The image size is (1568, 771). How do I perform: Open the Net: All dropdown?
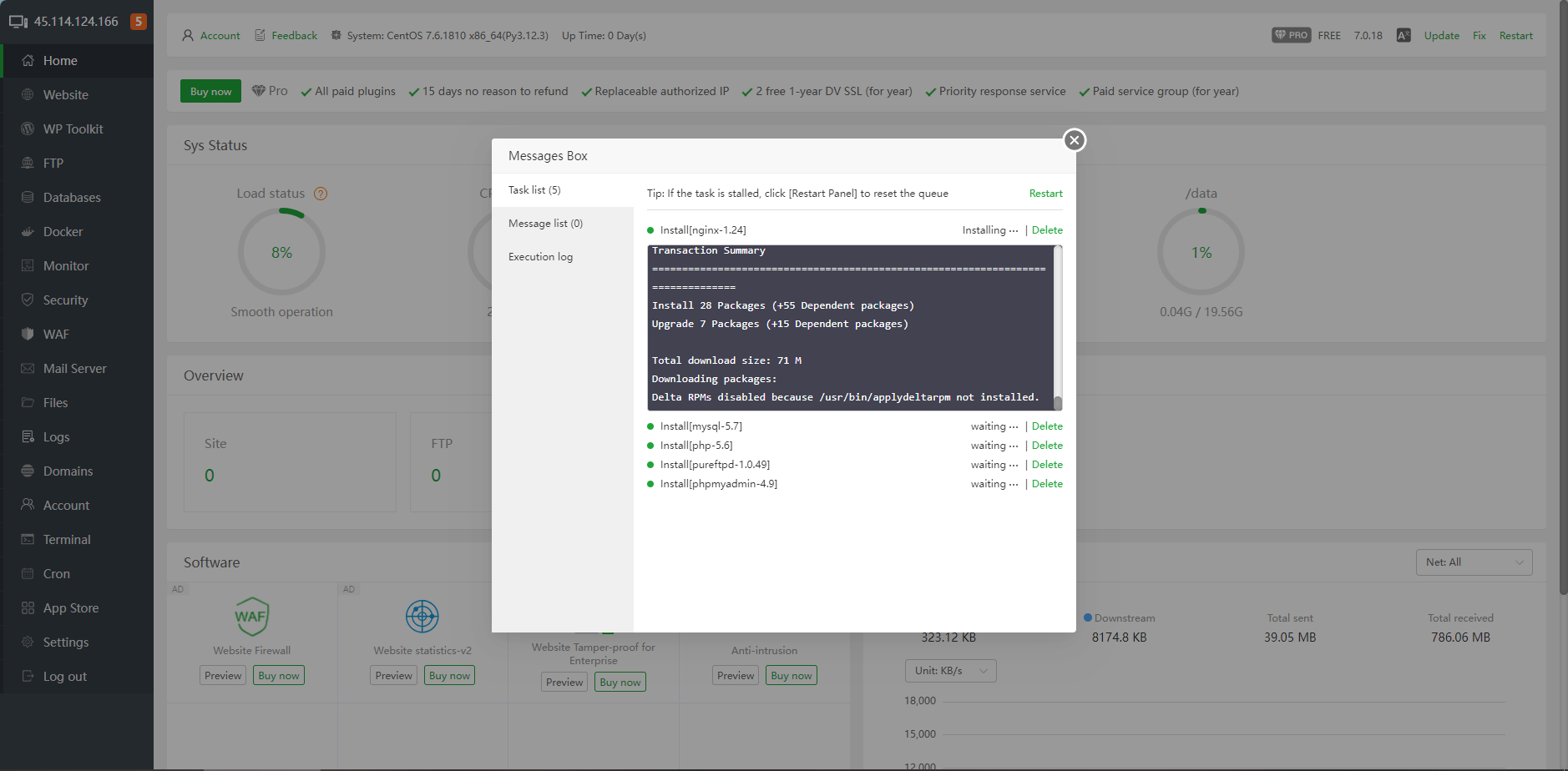1474,562
